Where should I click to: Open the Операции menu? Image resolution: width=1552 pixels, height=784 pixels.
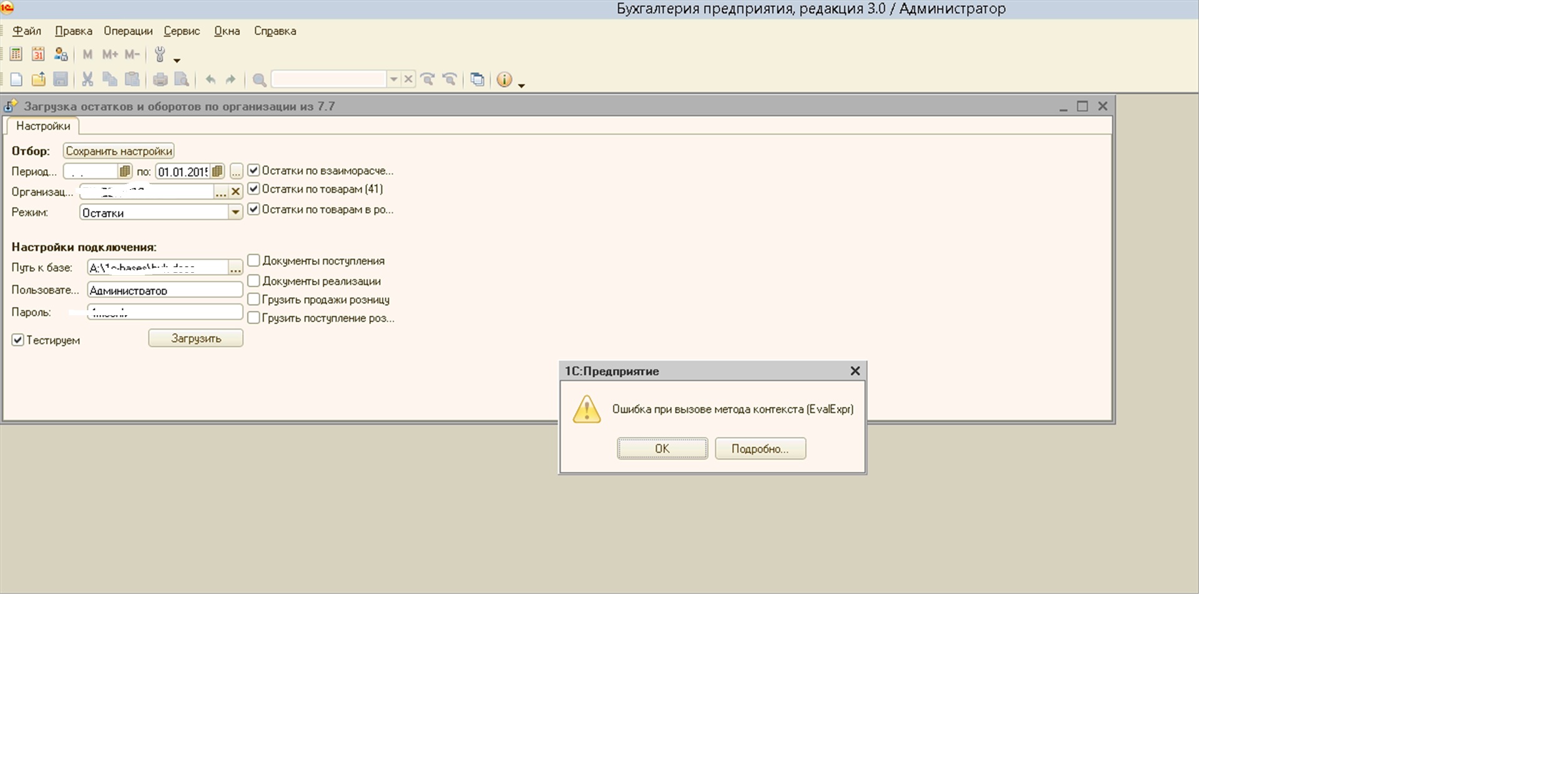coord(128,31)
